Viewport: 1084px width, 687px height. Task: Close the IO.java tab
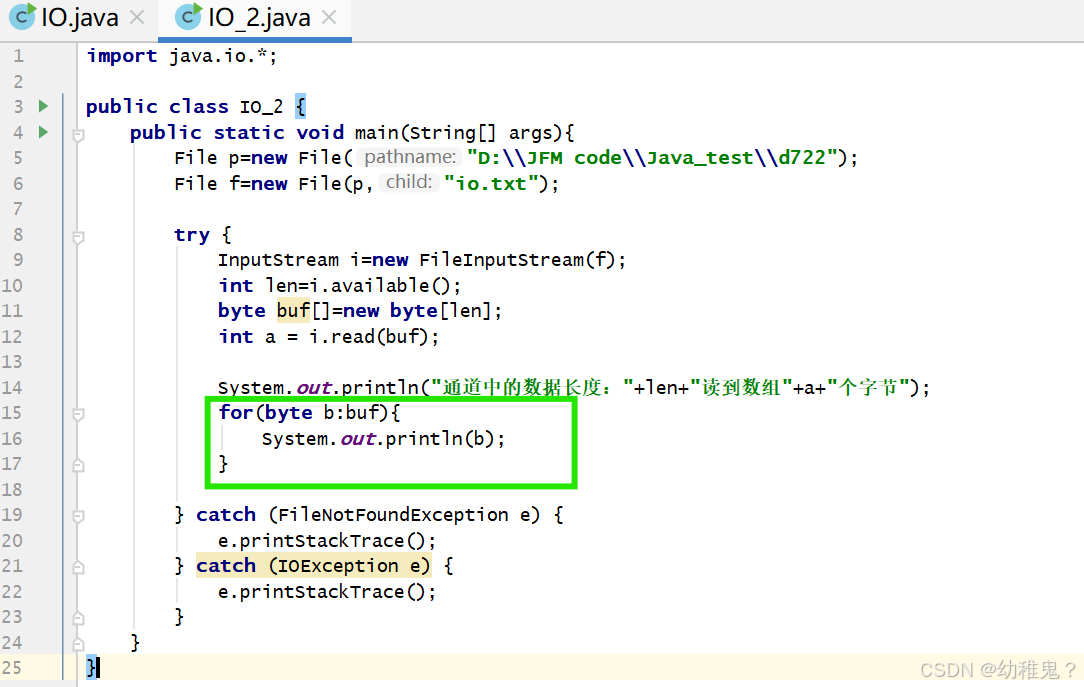(x=138, y=17)
